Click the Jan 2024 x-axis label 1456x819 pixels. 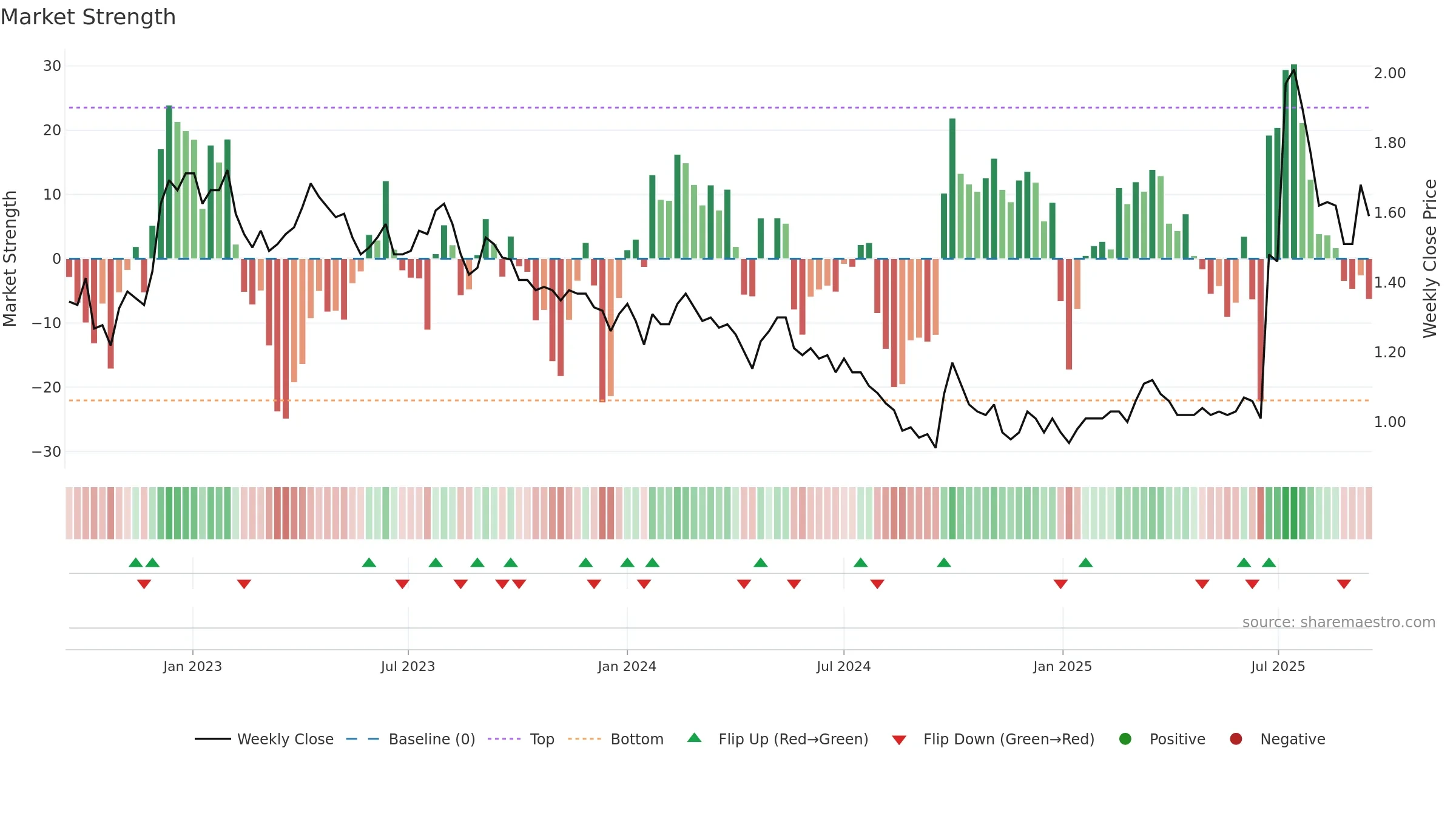coord(627,666)
